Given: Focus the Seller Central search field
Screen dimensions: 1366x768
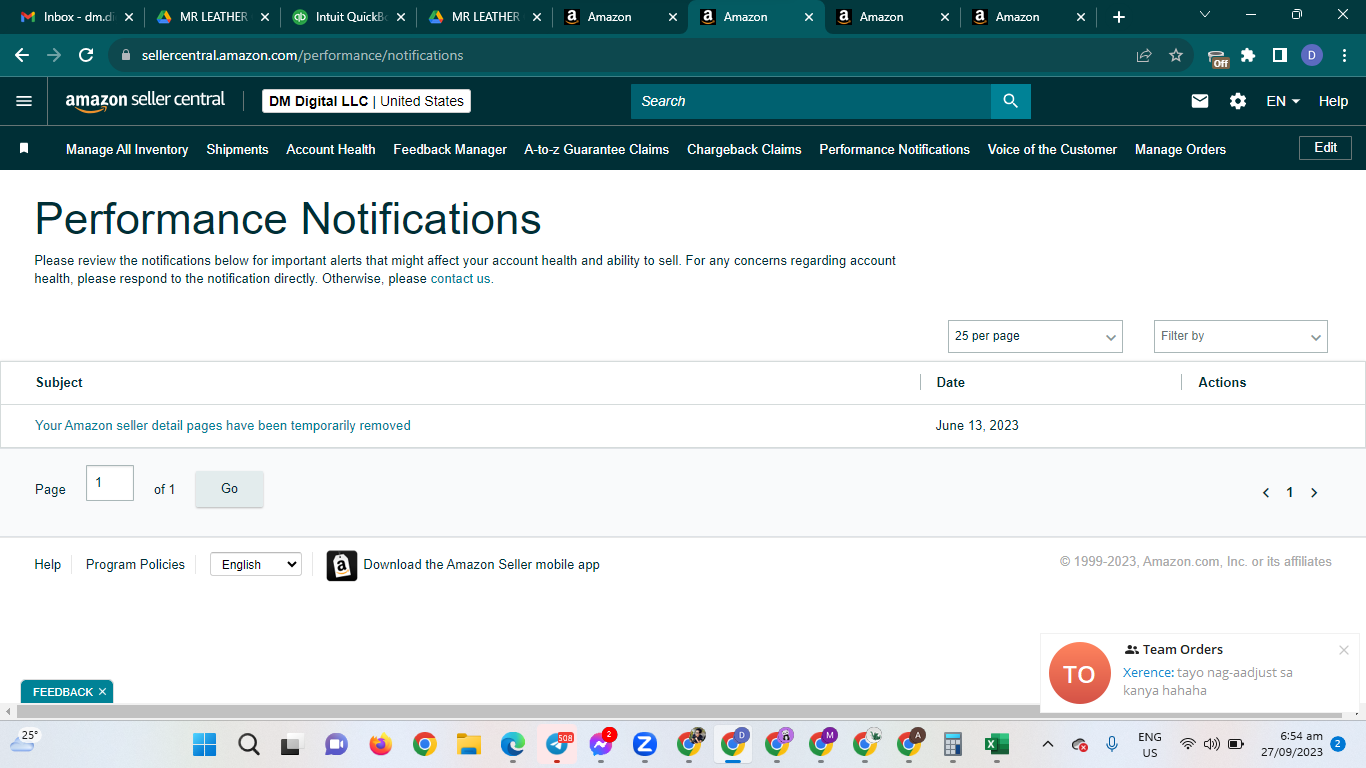Looking at the screenshot, I should coord(810,101).
